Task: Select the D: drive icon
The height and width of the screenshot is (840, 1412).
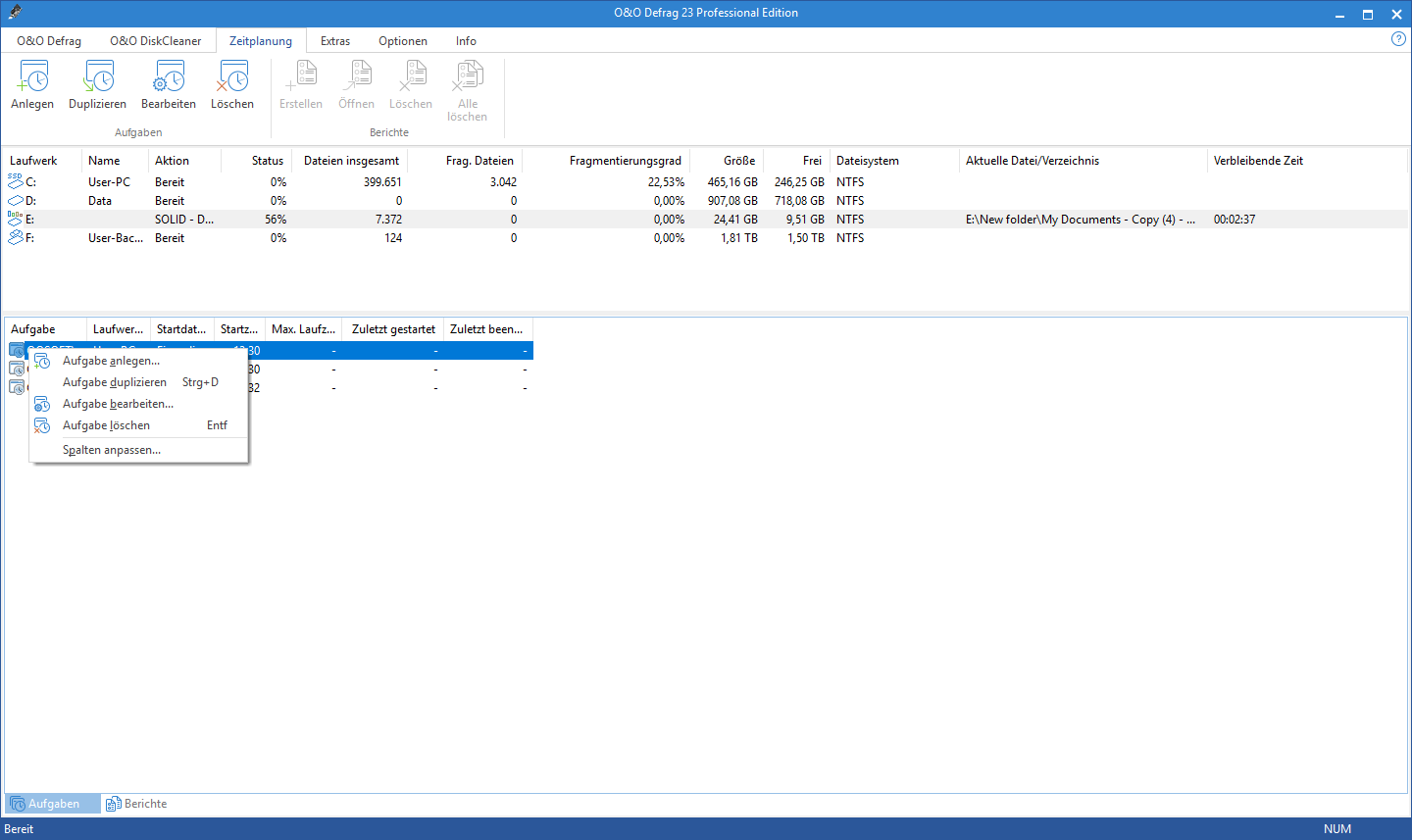Action: coord(15,200)
